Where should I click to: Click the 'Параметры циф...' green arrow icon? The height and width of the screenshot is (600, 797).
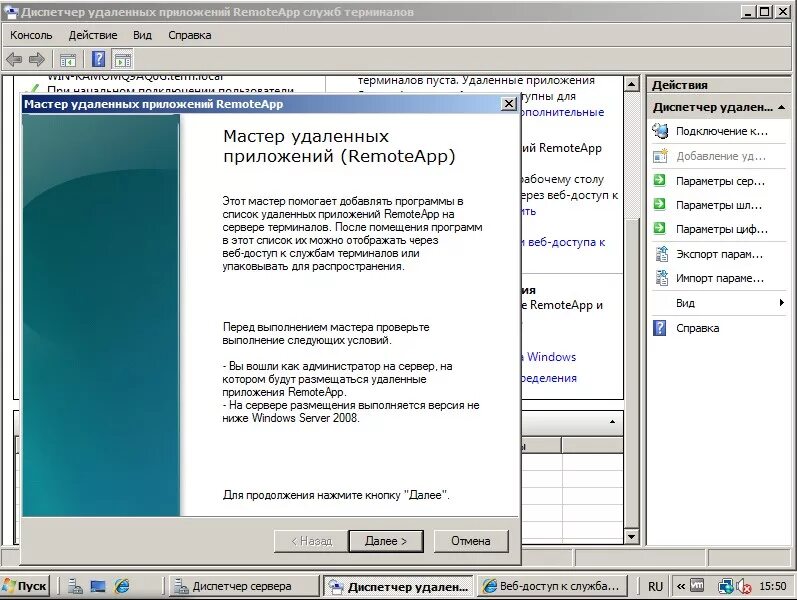[x=660, y=228]
